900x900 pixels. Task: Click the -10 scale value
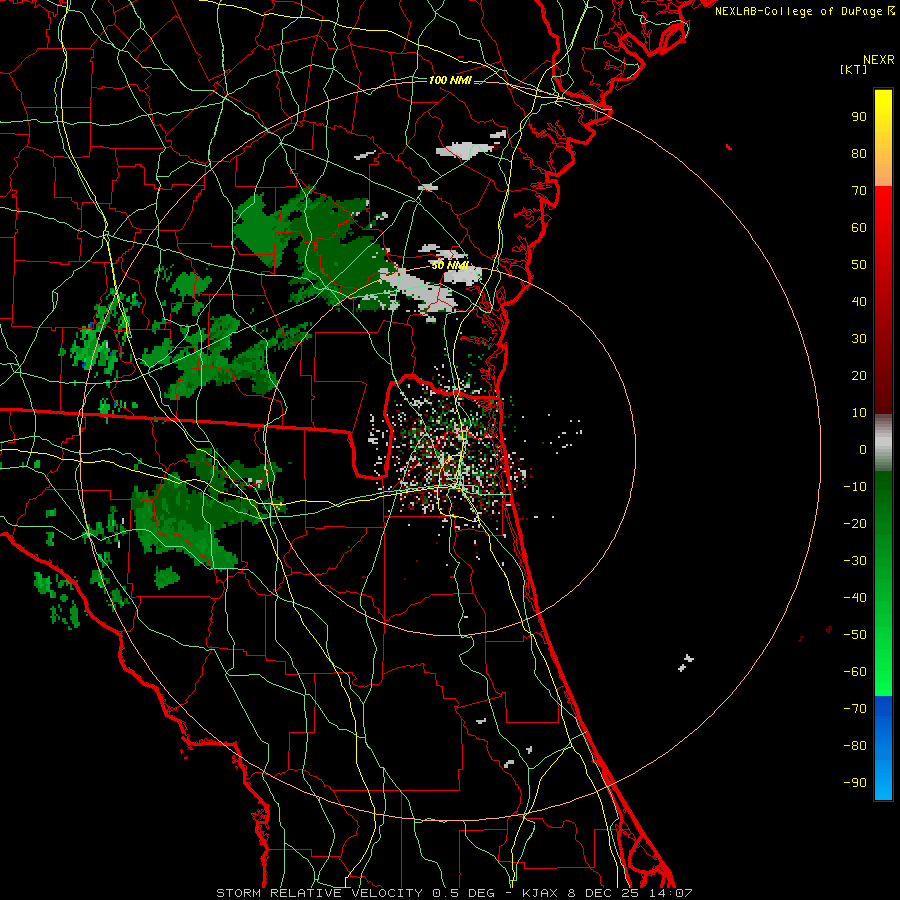click(855, 487)
